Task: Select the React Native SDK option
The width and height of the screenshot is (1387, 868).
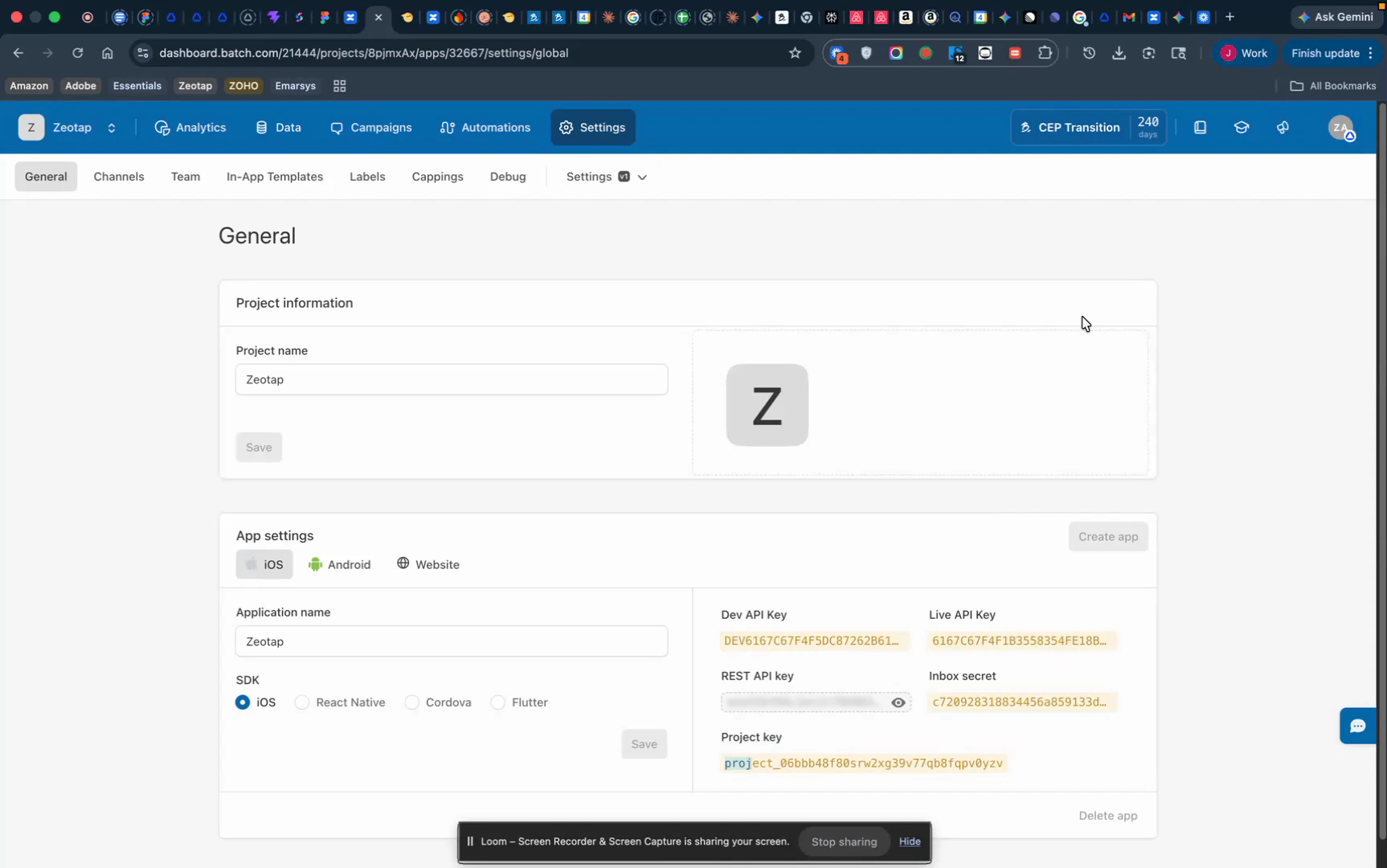Action: pos(302,702)
